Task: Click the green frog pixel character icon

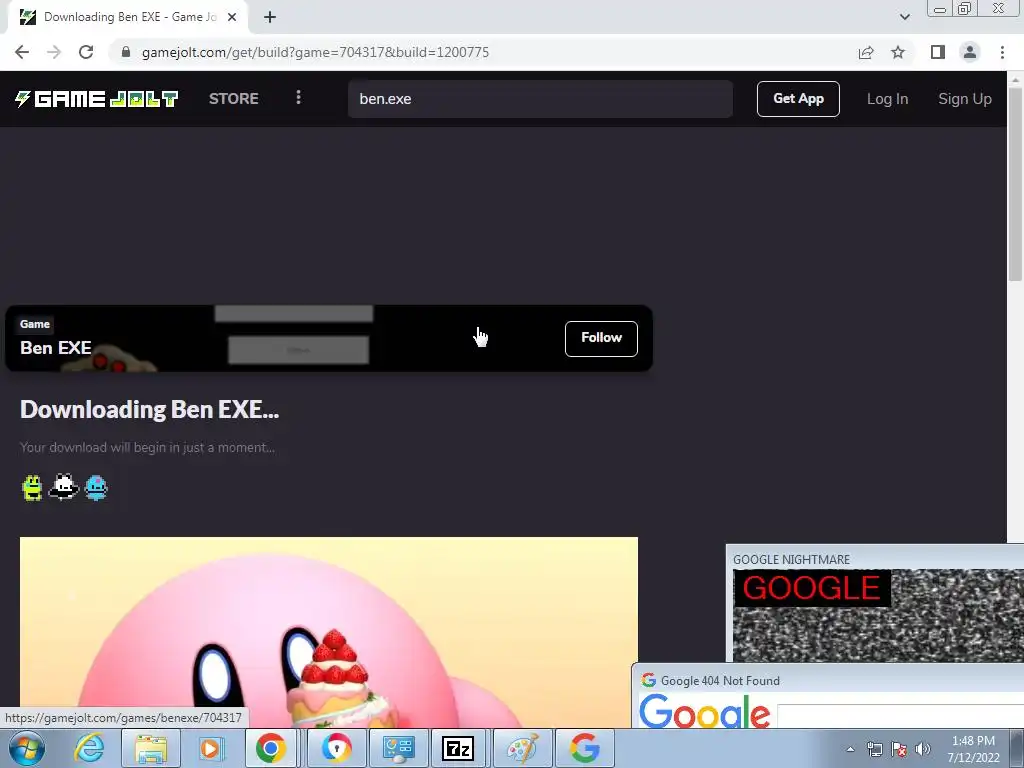Action: pyautogui.click(x=32, y=487)
